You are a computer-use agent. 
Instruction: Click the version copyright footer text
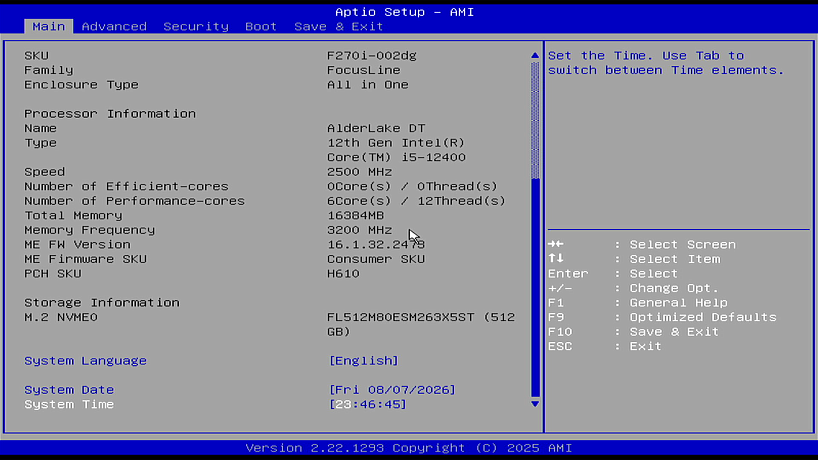coord(408,448)
